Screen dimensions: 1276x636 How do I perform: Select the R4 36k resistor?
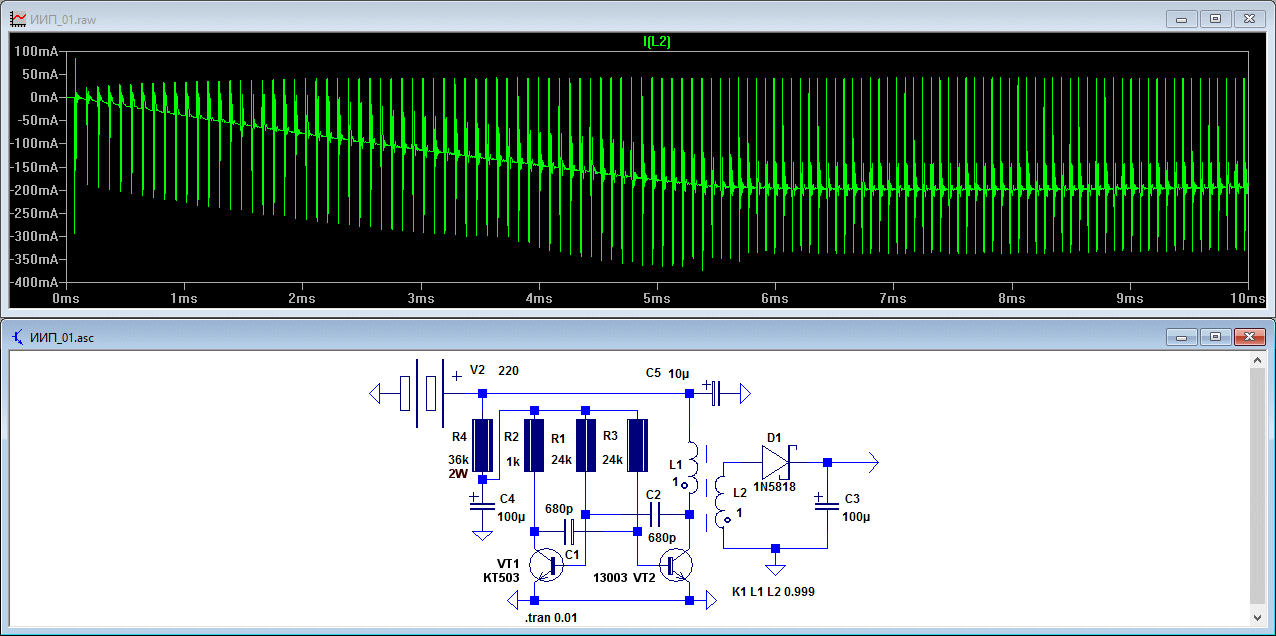483,445
